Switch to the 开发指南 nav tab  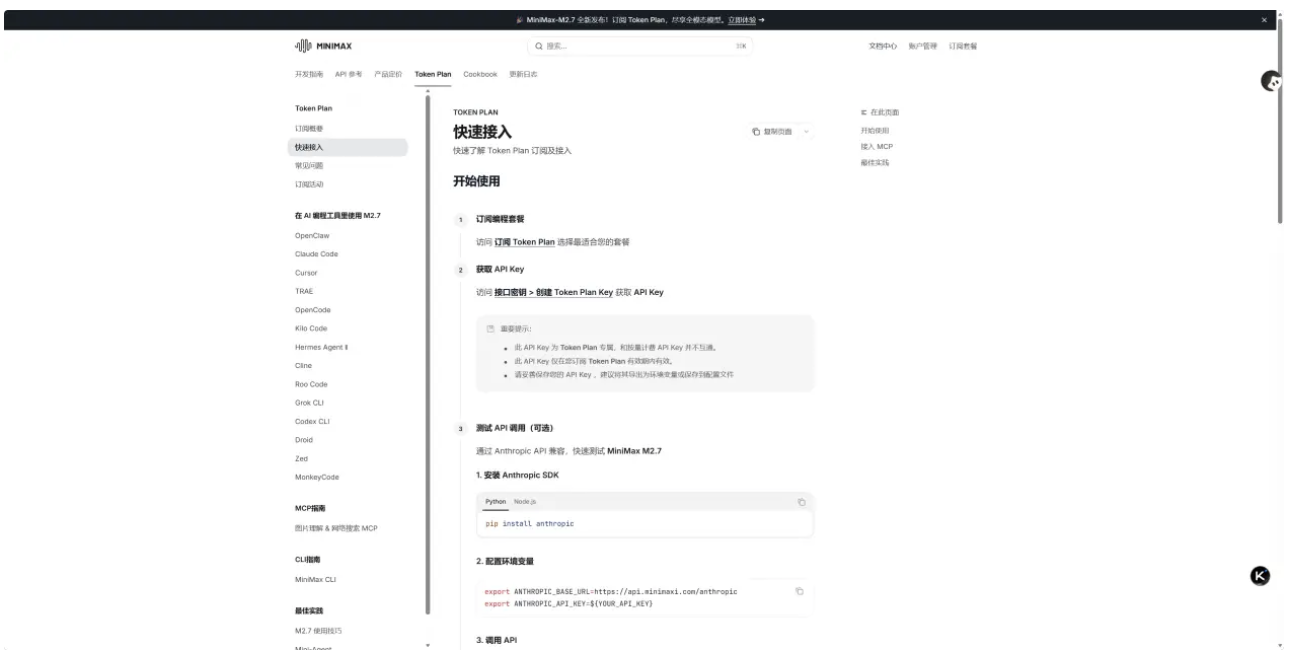coord(310,75)
